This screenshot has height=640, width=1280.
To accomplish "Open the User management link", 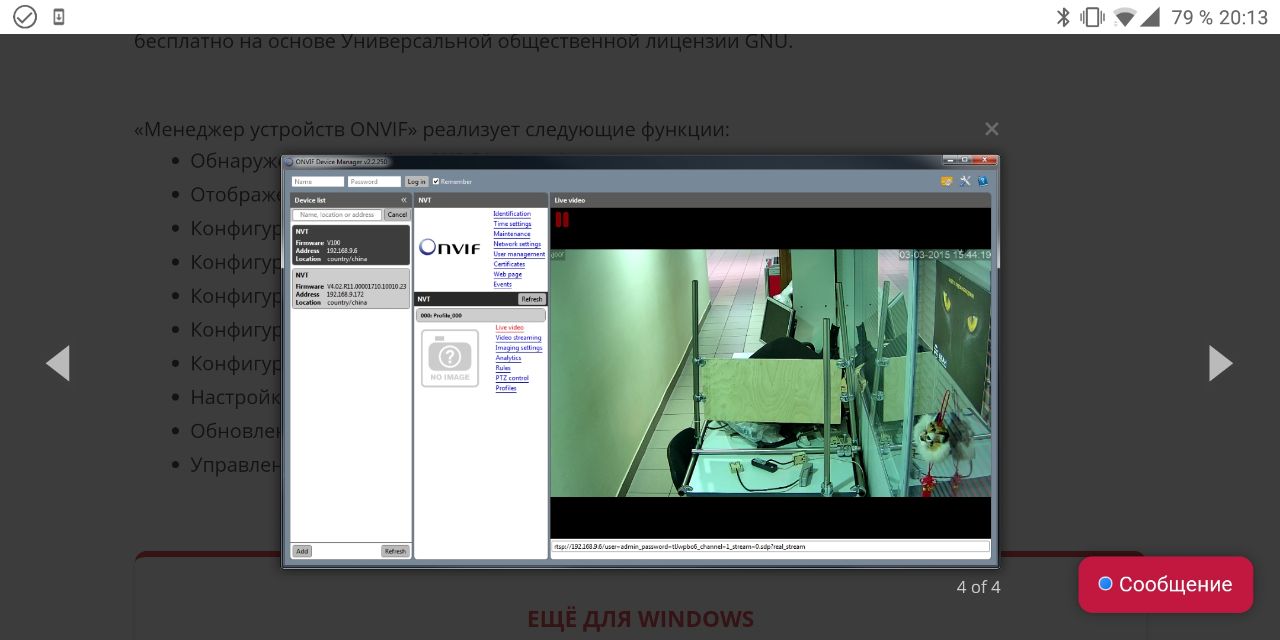I will [519, 254].
